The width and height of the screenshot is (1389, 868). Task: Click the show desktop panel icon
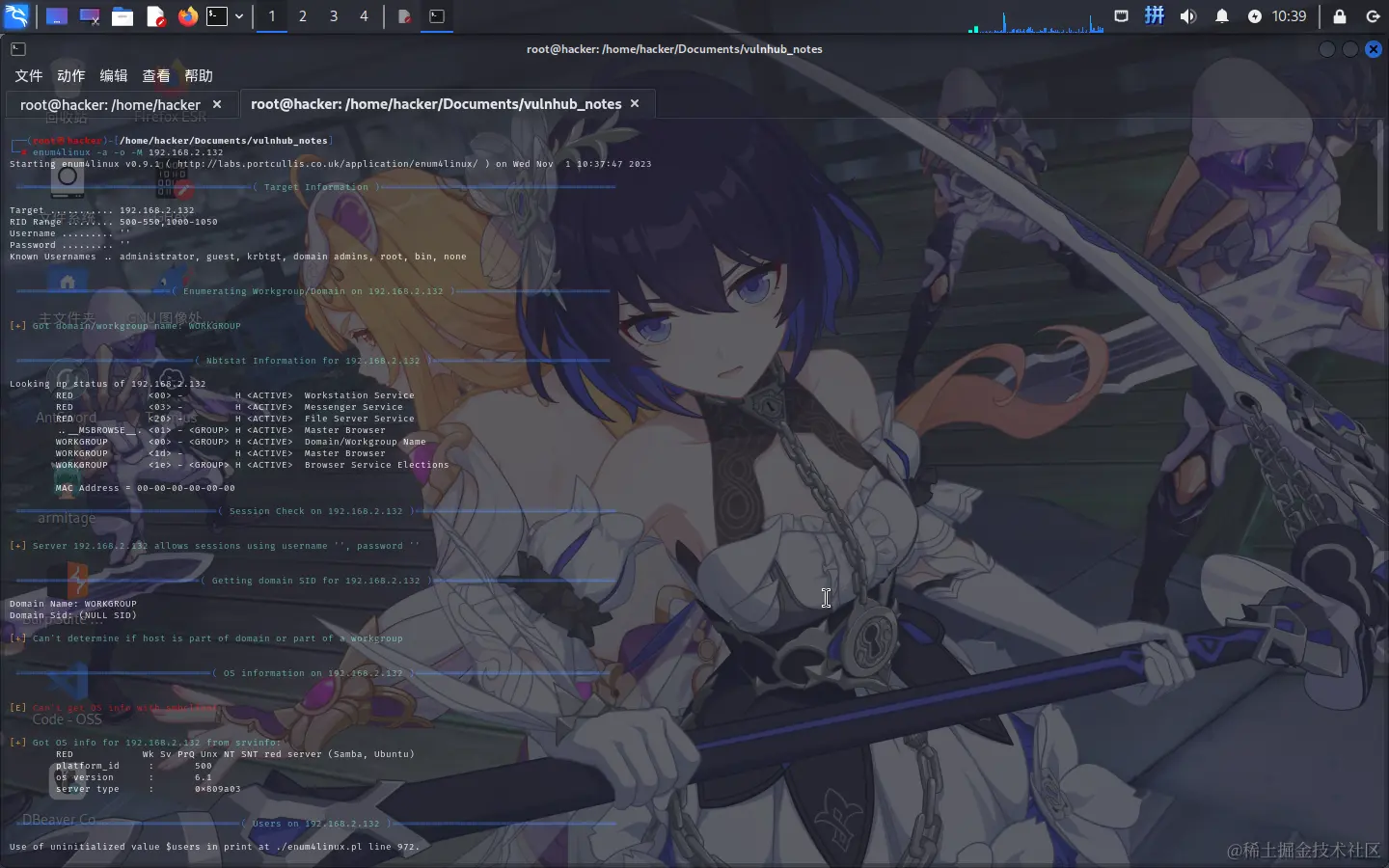coord(57,16)
